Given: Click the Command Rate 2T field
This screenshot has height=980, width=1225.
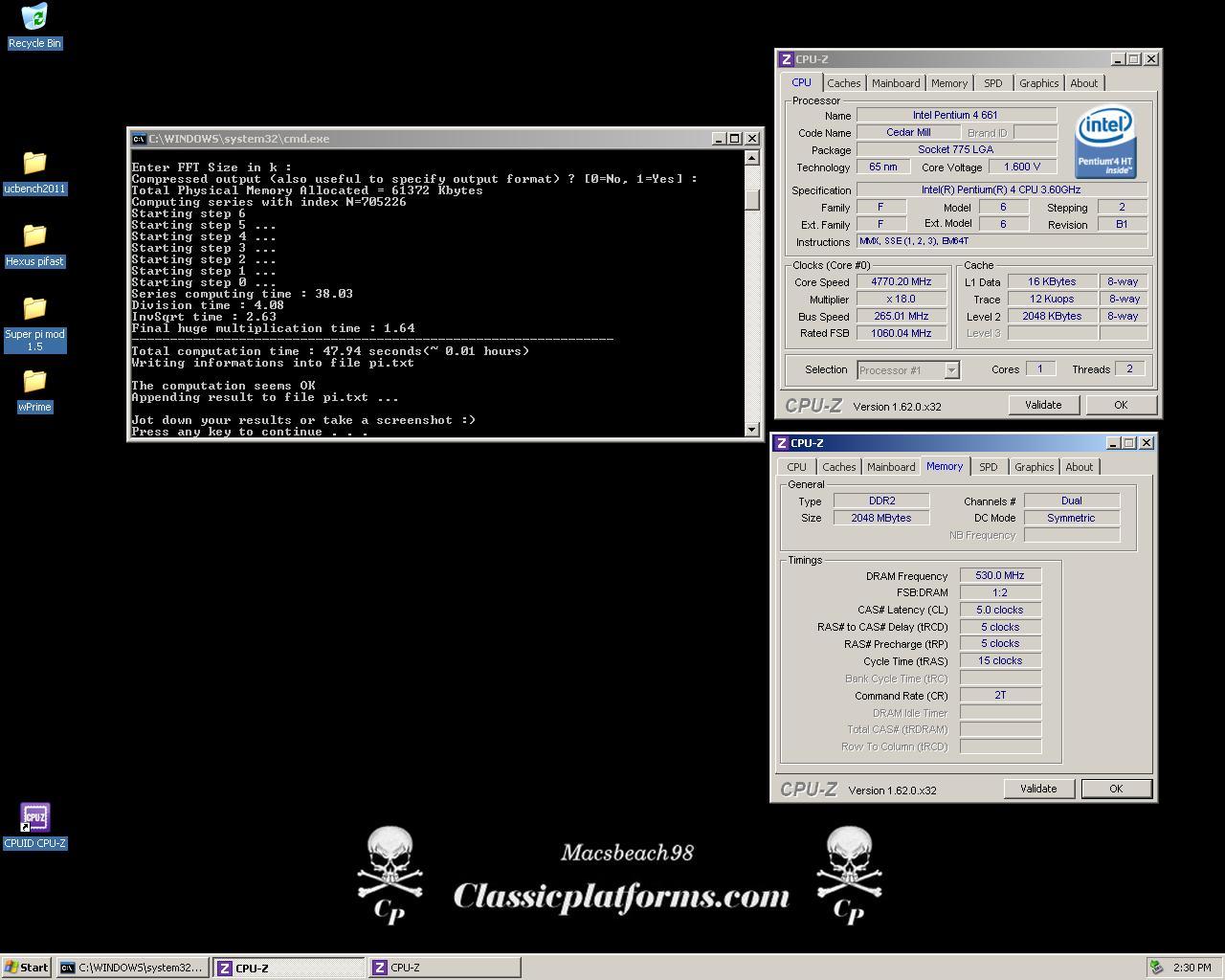Looking at the screenshot, I should 1000,696.
